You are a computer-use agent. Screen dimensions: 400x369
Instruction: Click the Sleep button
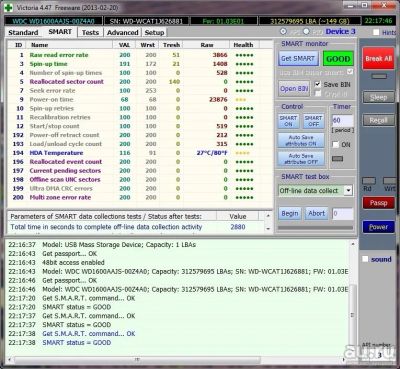378,97
